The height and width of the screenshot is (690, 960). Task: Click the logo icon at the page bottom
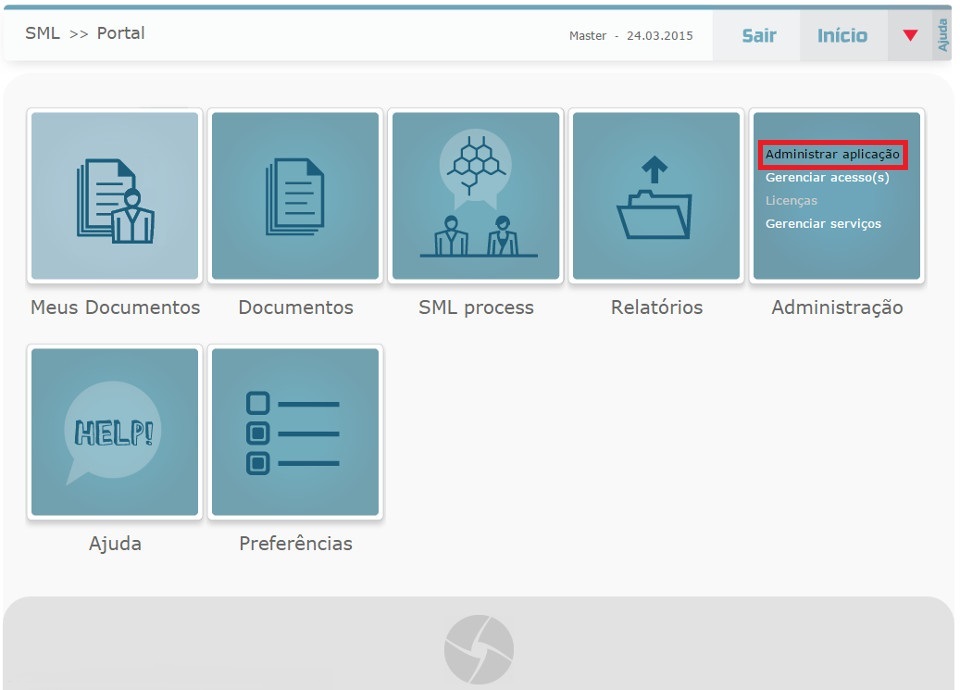coord(479,648)
